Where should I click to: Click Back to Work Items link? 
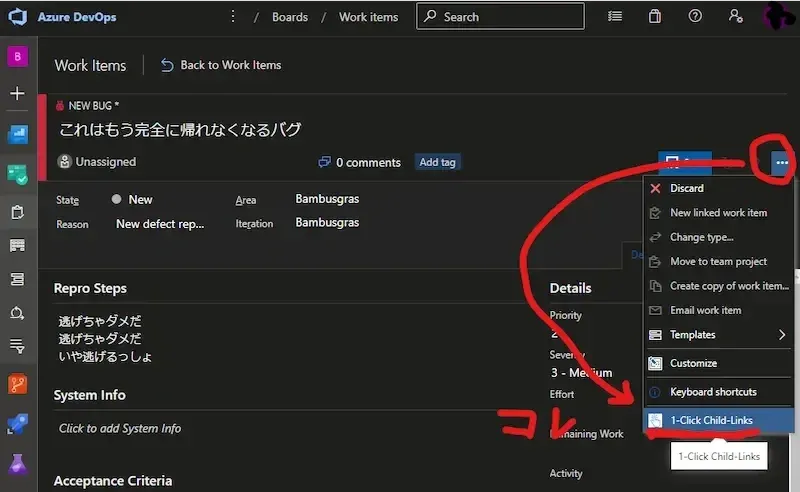point(221,65)
